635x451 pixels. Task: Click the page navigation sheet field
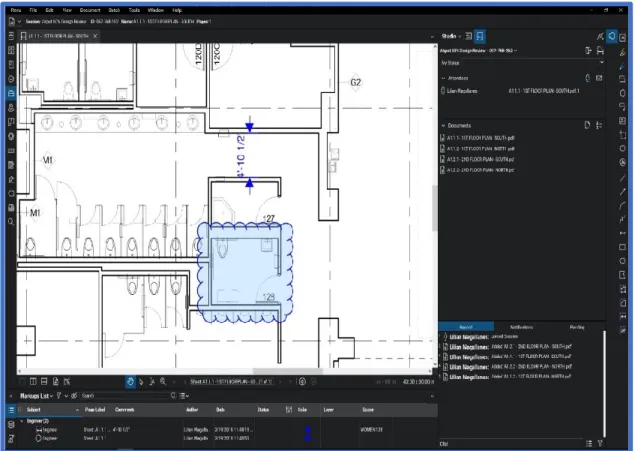tap(232, 382)
